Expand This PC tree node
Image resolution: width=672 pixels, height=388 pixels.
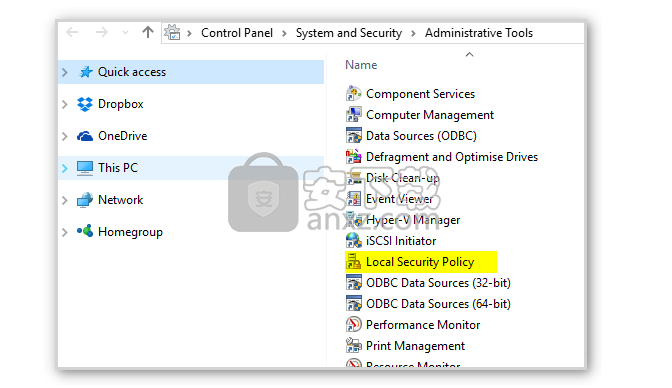[x=65, y=168]
